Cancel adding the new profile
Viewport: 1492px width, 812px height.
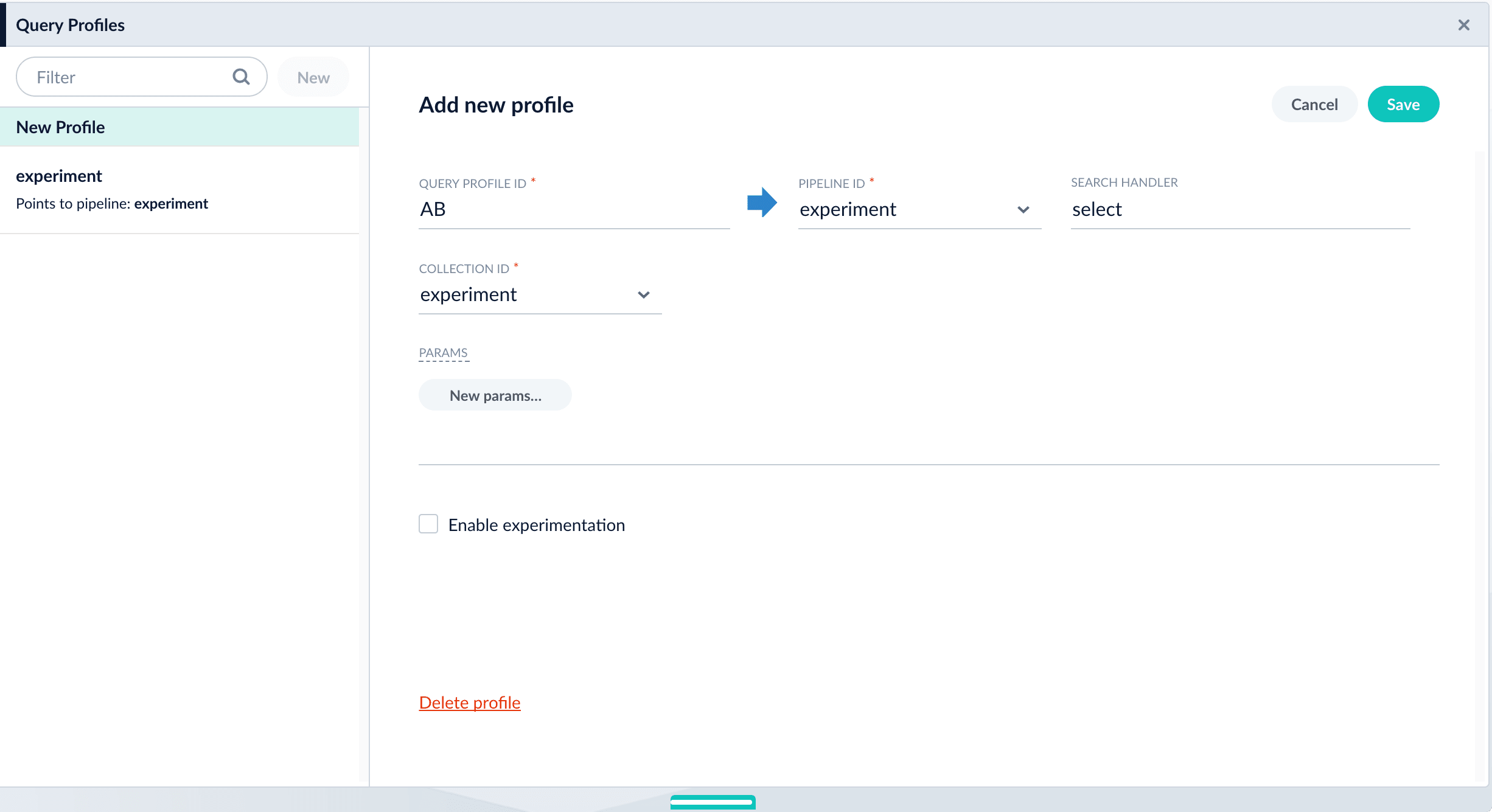click(x=1314, y=105)
